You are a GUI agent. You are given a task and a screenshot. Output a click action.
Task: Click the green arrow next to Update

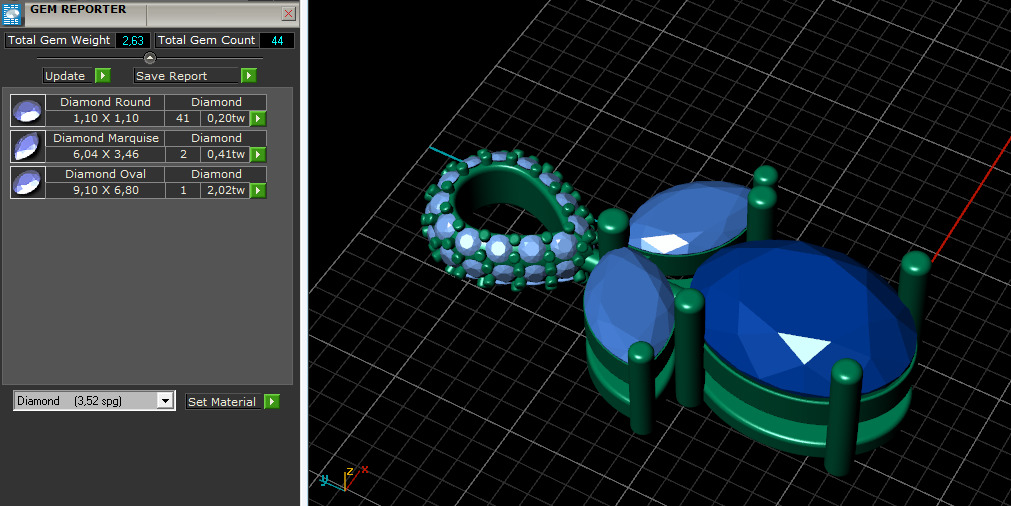103,75
